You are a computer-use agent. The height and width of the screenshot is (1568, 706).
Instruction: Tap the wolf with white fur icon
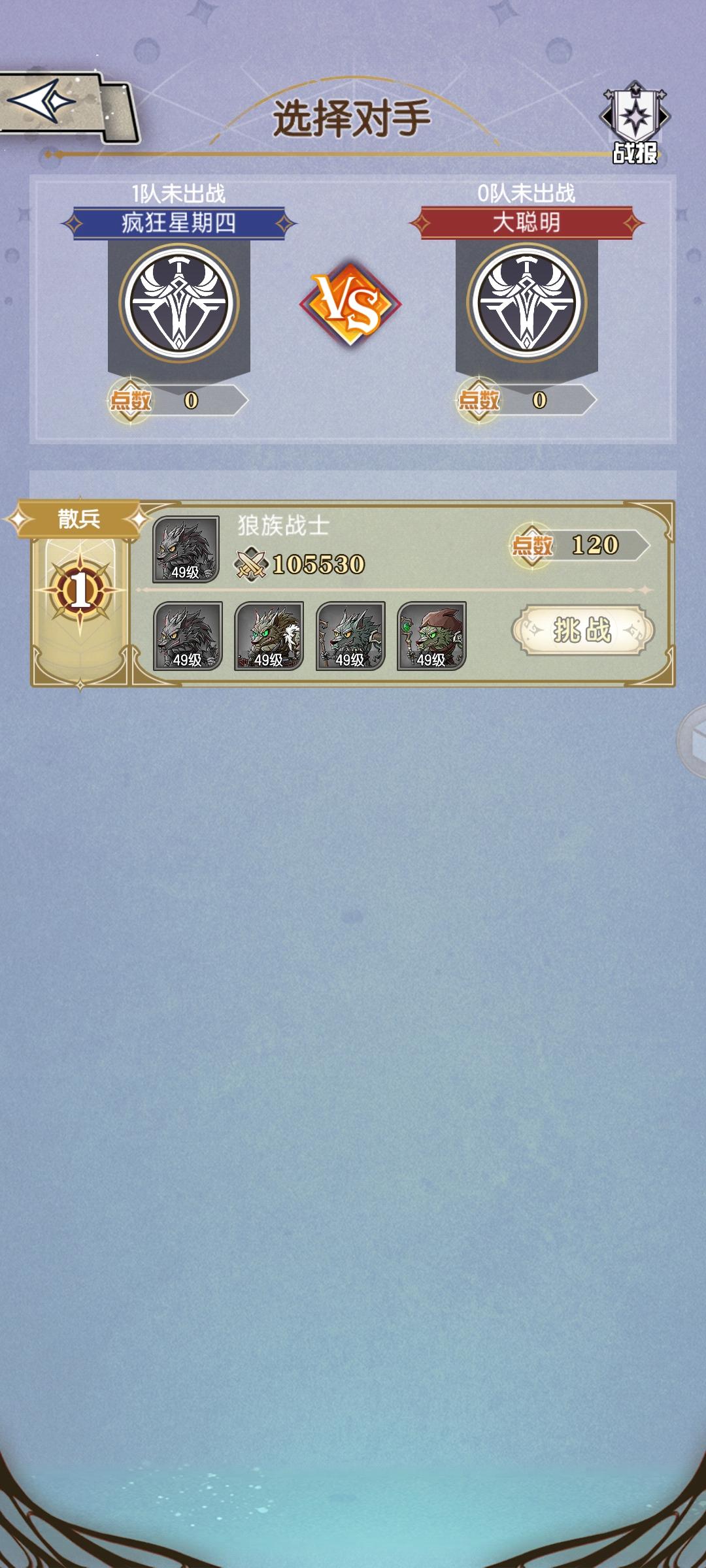pos(269,636)
